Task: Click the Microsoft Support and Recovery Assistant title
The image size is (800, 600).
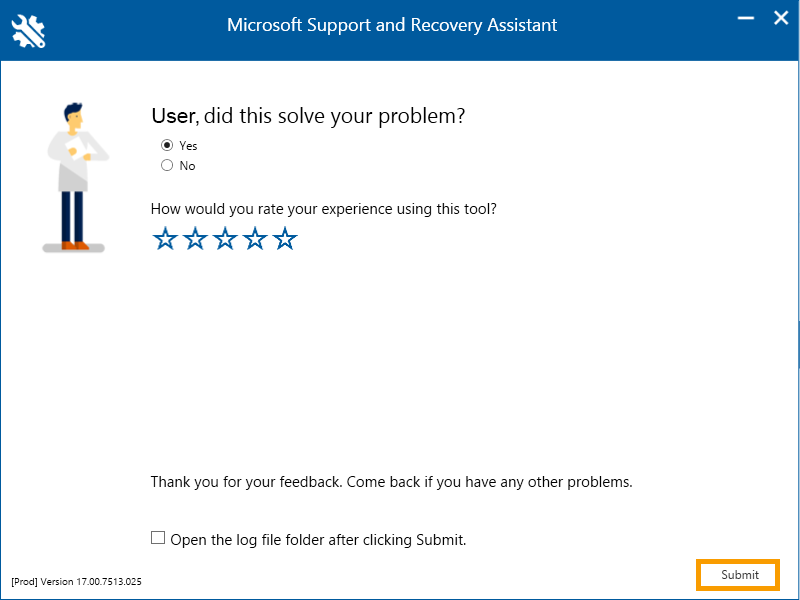Action: (392, 25)
